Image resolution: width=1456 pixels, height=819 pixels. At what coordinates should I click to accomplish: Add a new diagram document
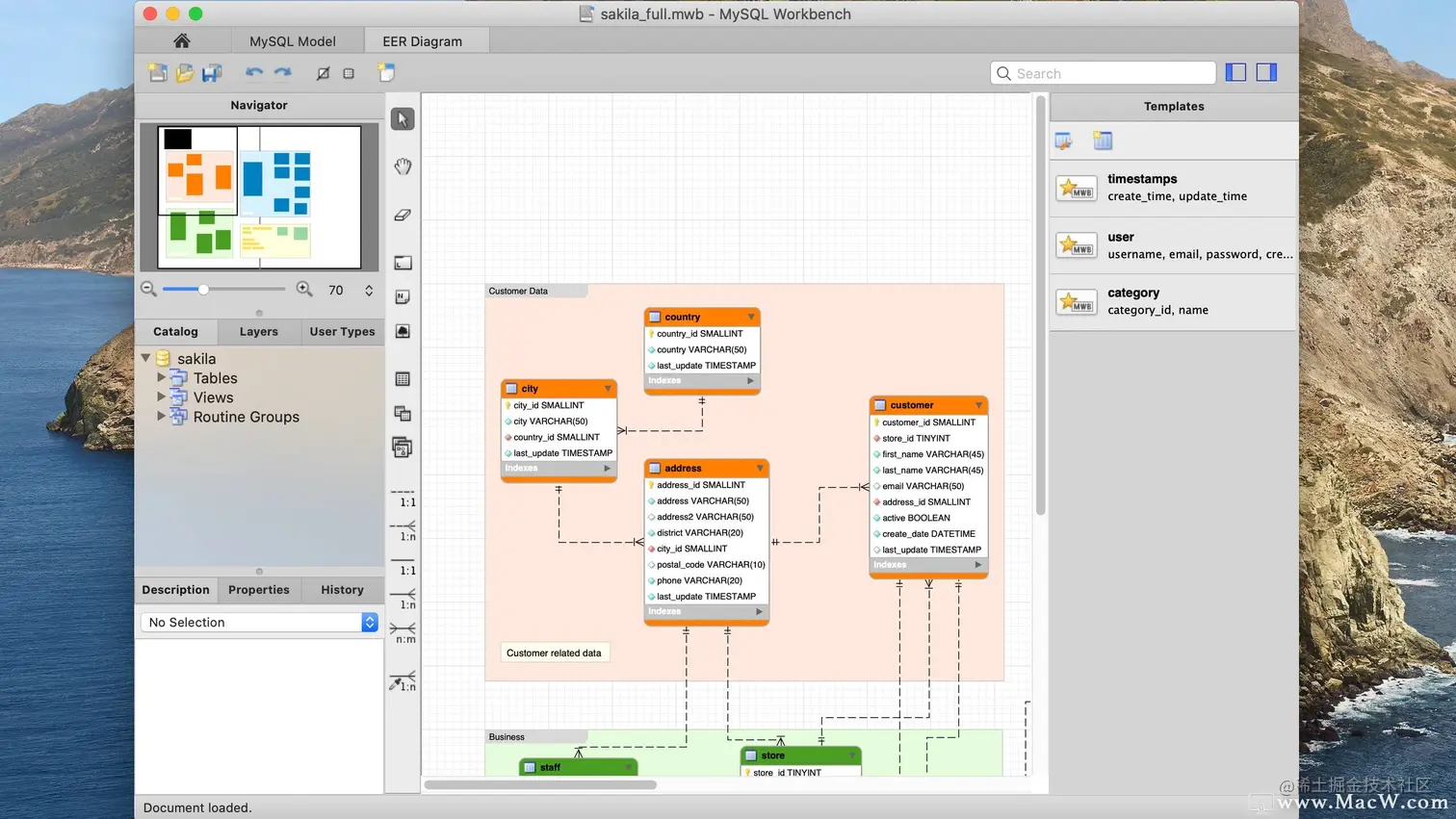pos(386,73)
